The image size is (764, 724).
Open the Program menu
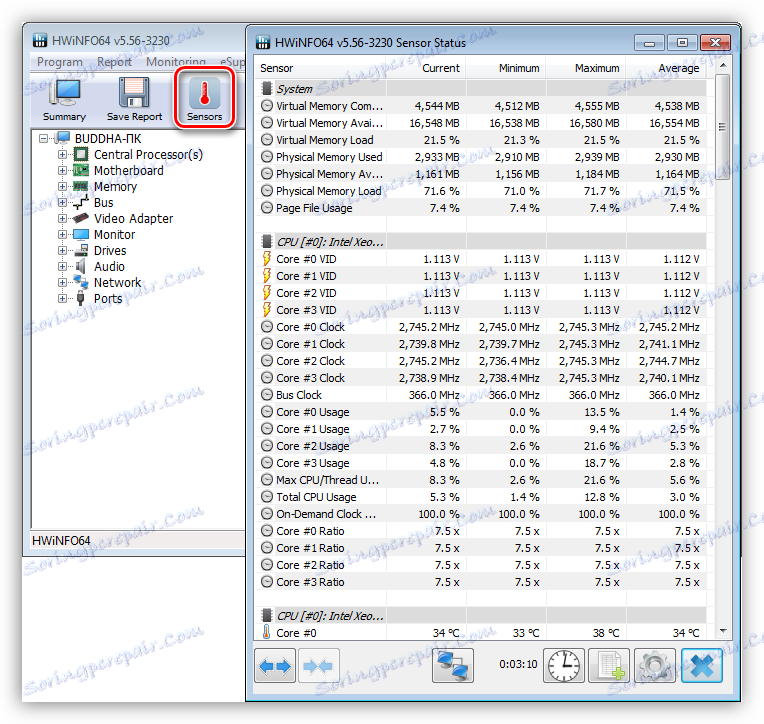pyautogui.click(x=60, y=62)
